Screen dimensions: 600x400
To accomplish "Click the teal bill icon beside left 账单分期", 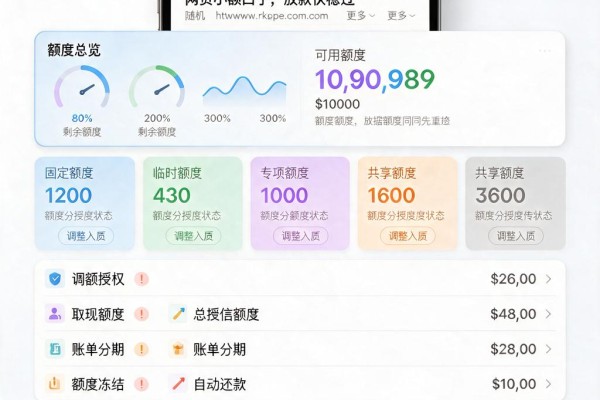I will 55,349.
